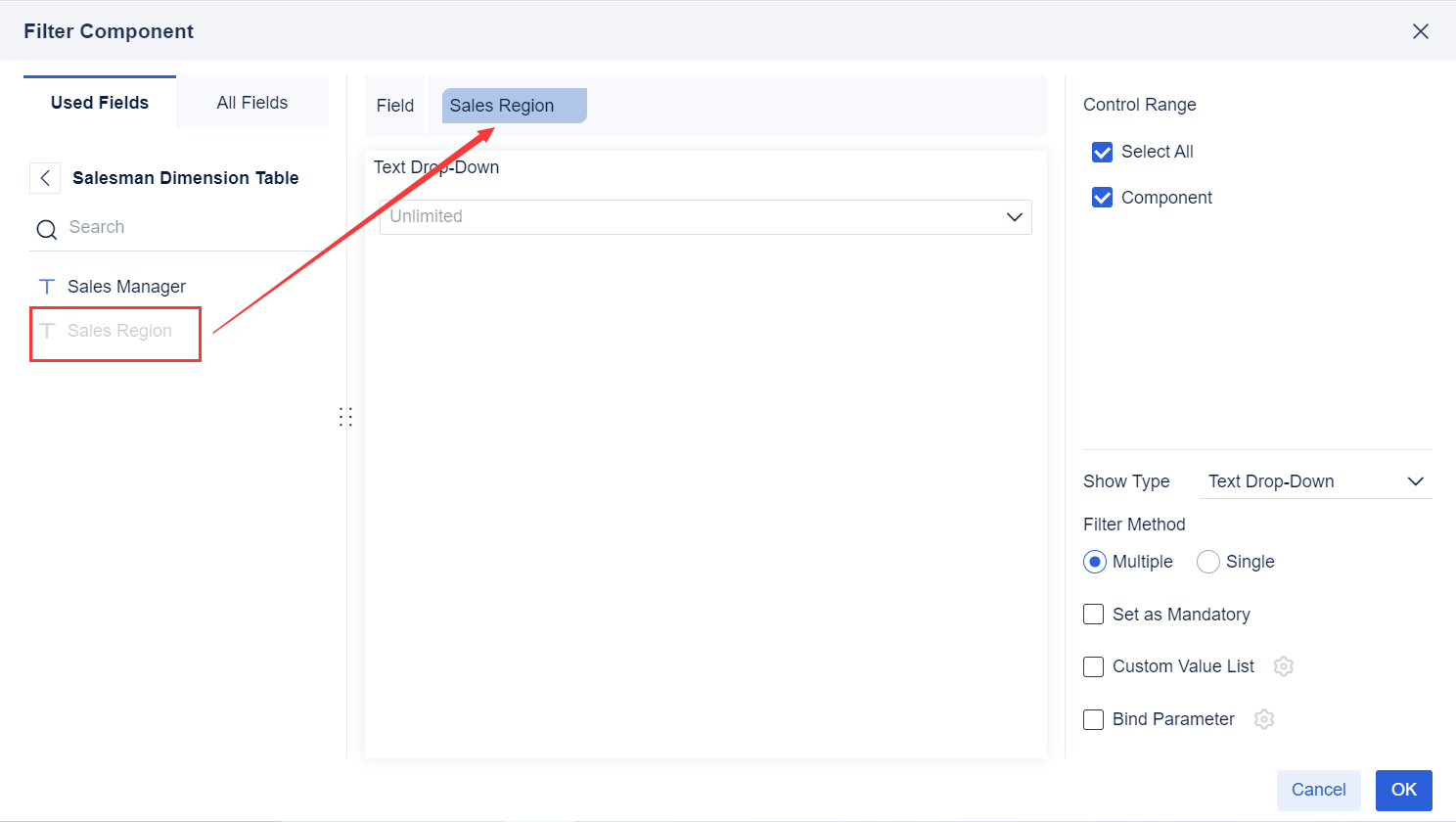Open Bind Parameter settings gear
The image size is (1456, 822).
click(x=1263, y=719)
